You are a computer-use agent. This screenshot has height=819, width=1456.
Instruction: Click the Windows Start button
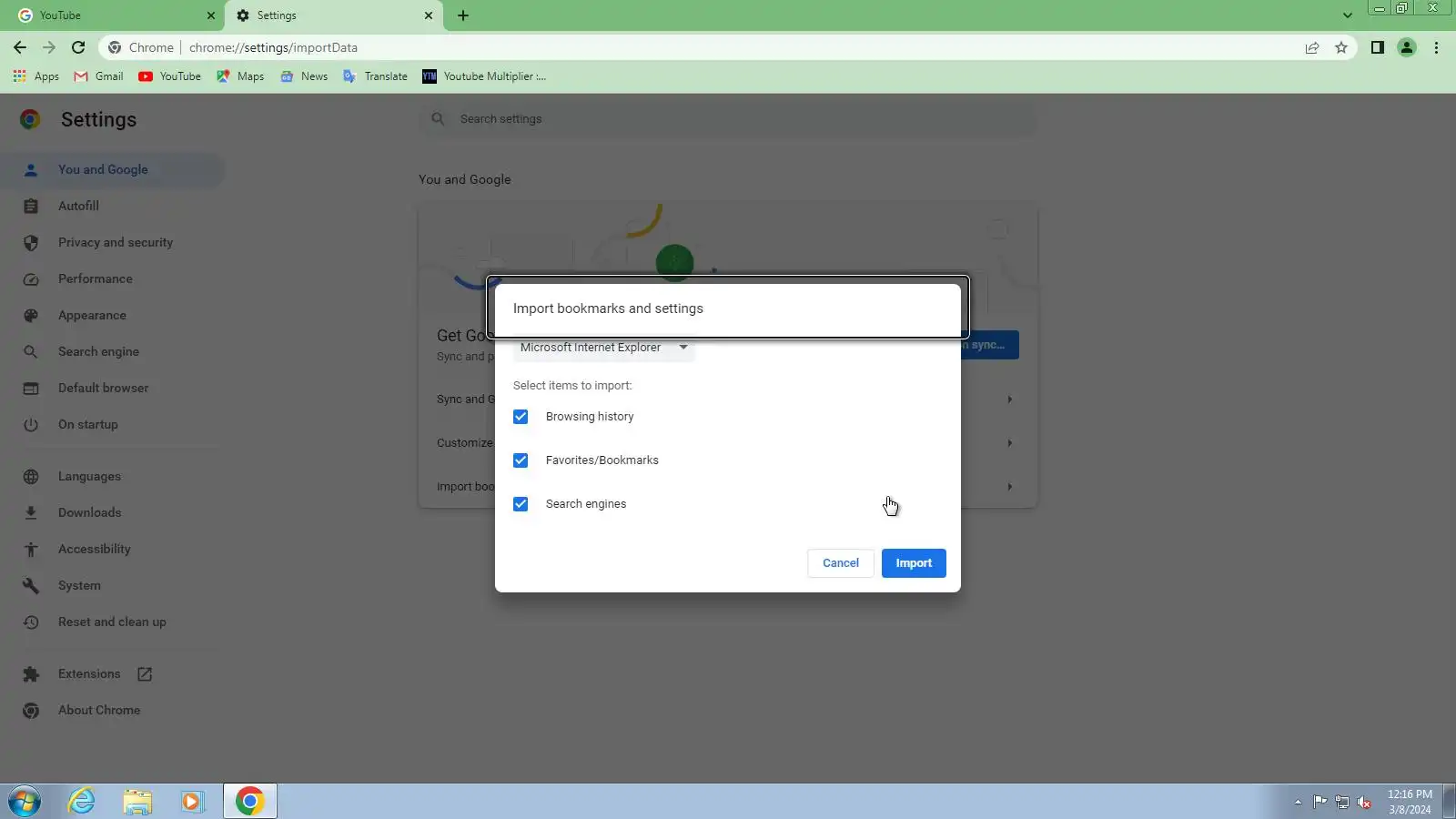pyautogui.click(x=25, y=802)
